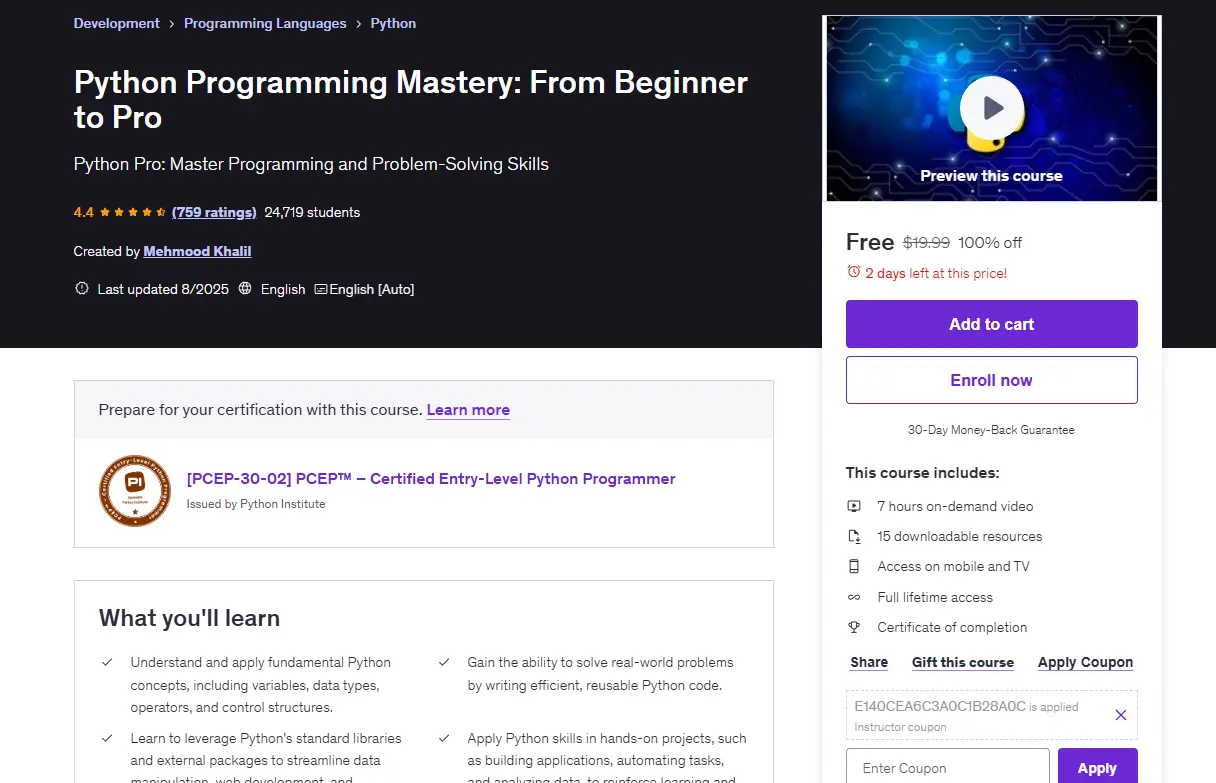The width and height of the screenshot is (1216, 783).
Task: Click the PCEP certification badge
Action: [135, 491]
